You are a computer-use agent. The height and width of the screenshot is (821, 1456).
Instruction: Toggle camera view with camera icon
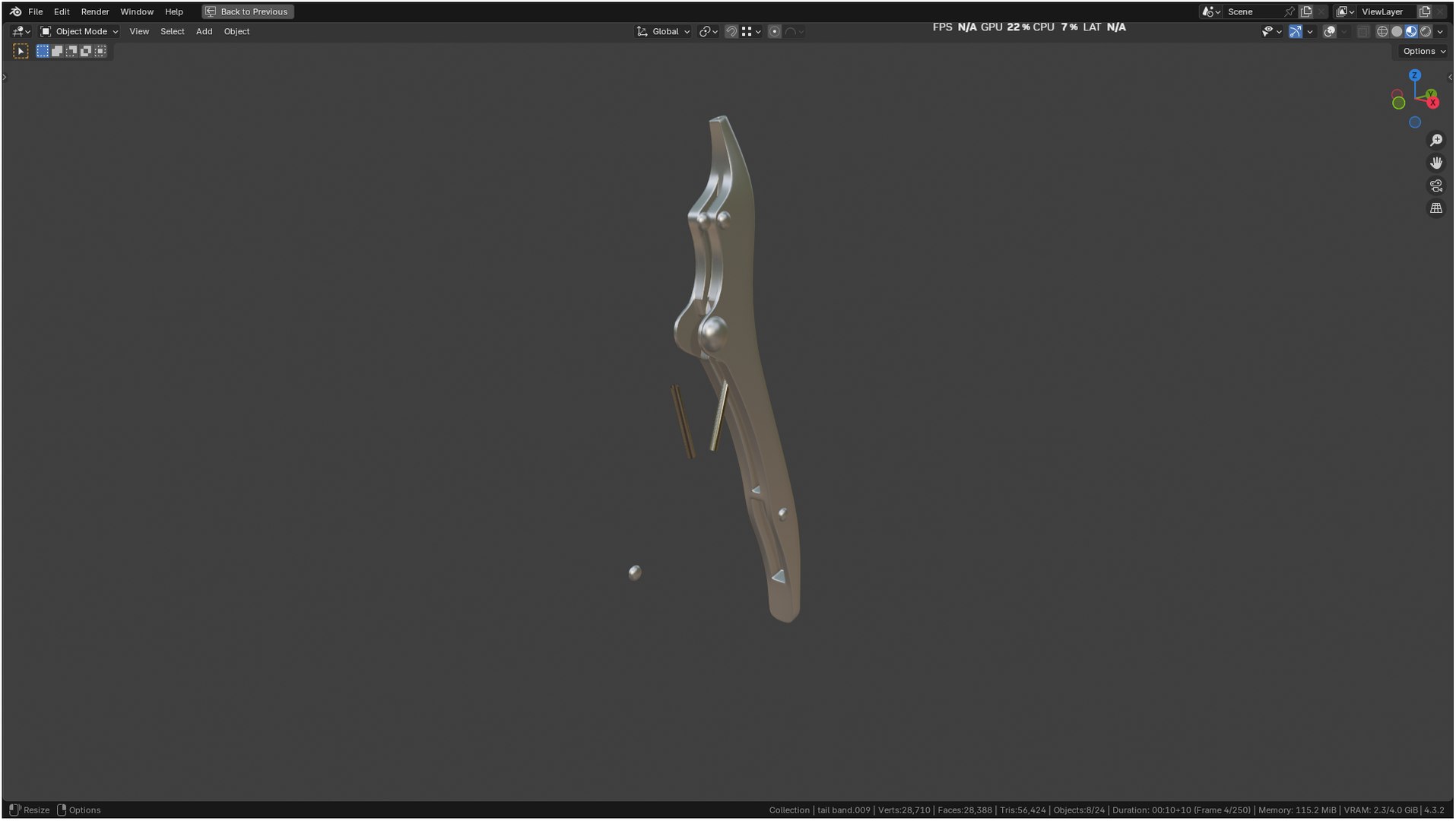[x=1435, y=185]
